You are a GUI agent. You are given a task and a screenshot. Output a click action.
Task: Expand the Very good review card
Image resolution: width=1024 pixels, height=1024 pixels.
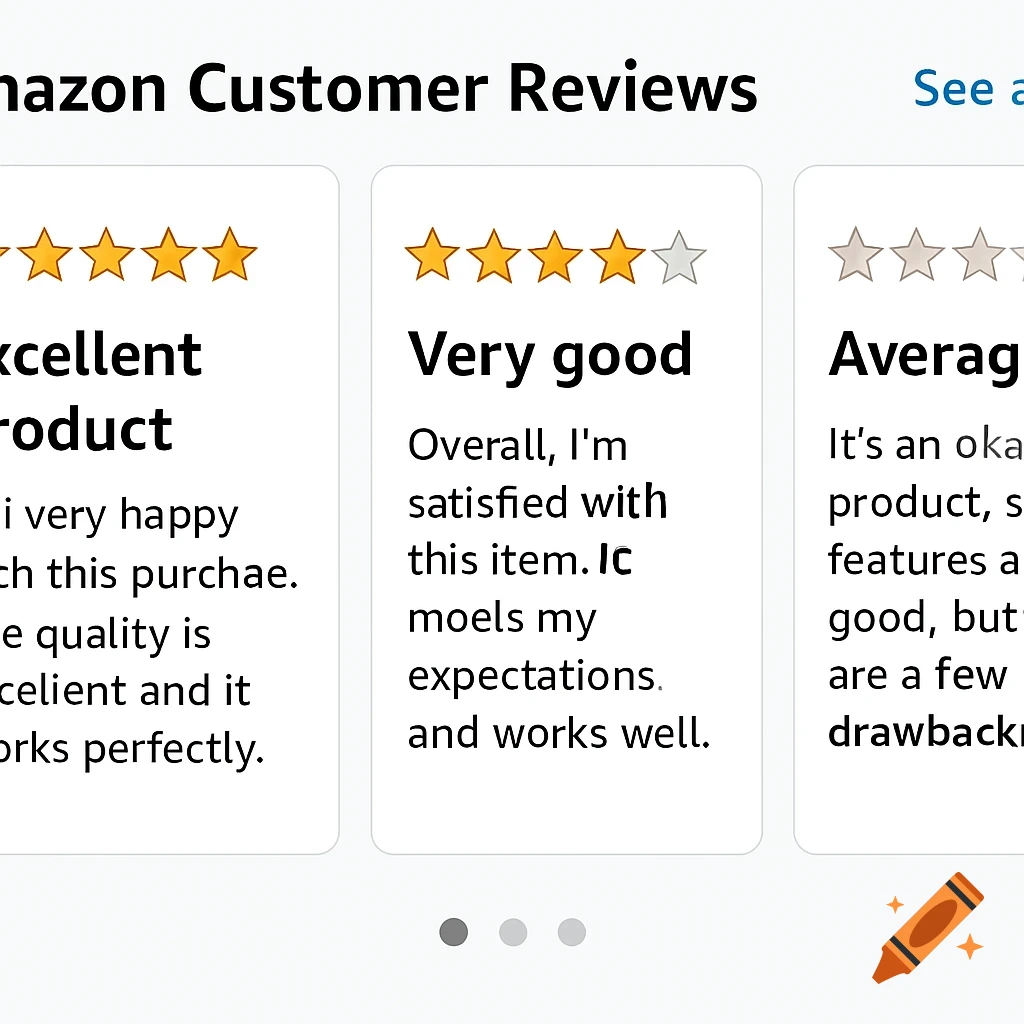pyautogui.click(x=566, y=510)
